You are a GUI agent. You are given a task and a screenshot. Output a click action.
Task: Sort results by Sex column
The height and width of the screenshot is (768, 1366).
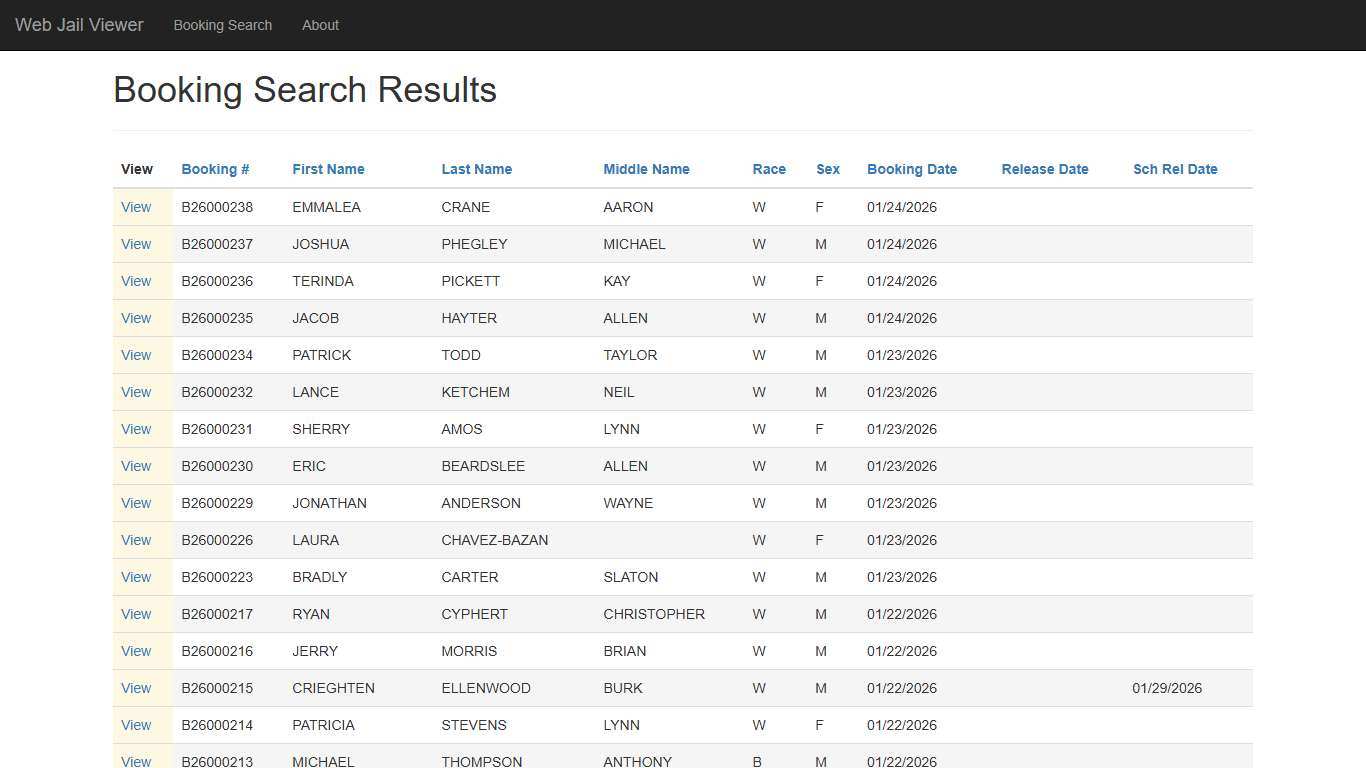[x=828, y=169]
